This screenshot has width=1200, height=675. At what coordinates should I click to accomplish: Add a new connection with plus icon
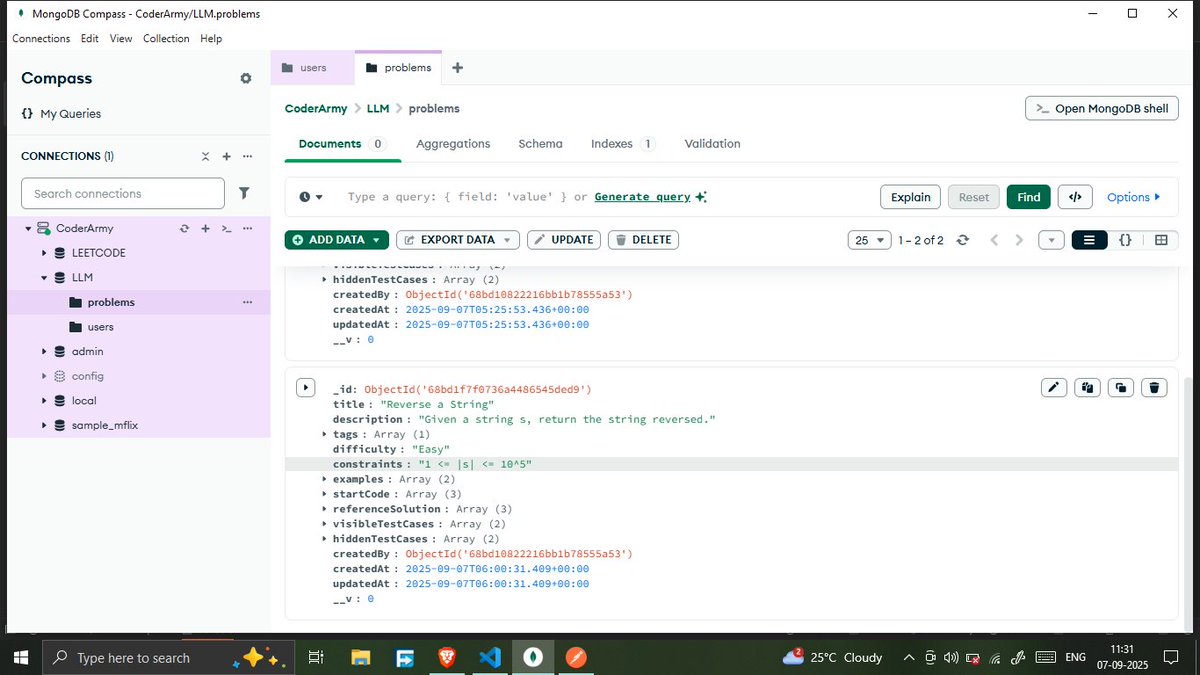[227, 157]
